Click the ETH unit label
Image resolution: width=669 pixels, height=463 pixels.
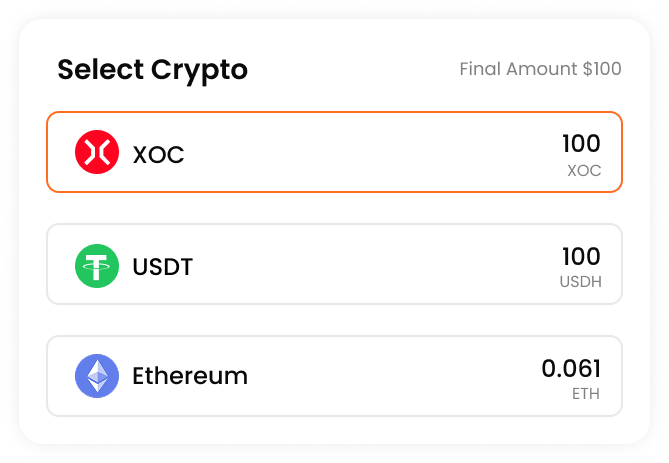coord(586,393)
